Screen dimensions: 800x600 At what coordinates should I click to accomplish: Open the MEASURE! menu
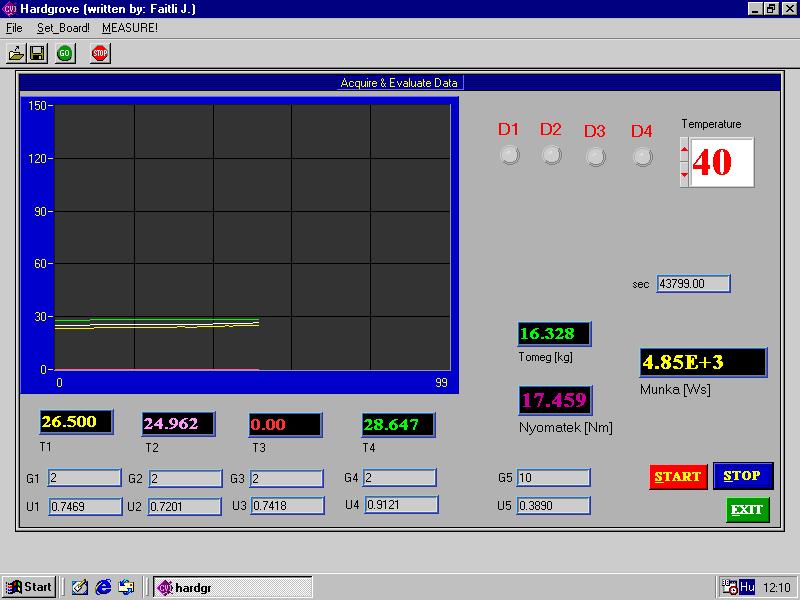[130, 28]
